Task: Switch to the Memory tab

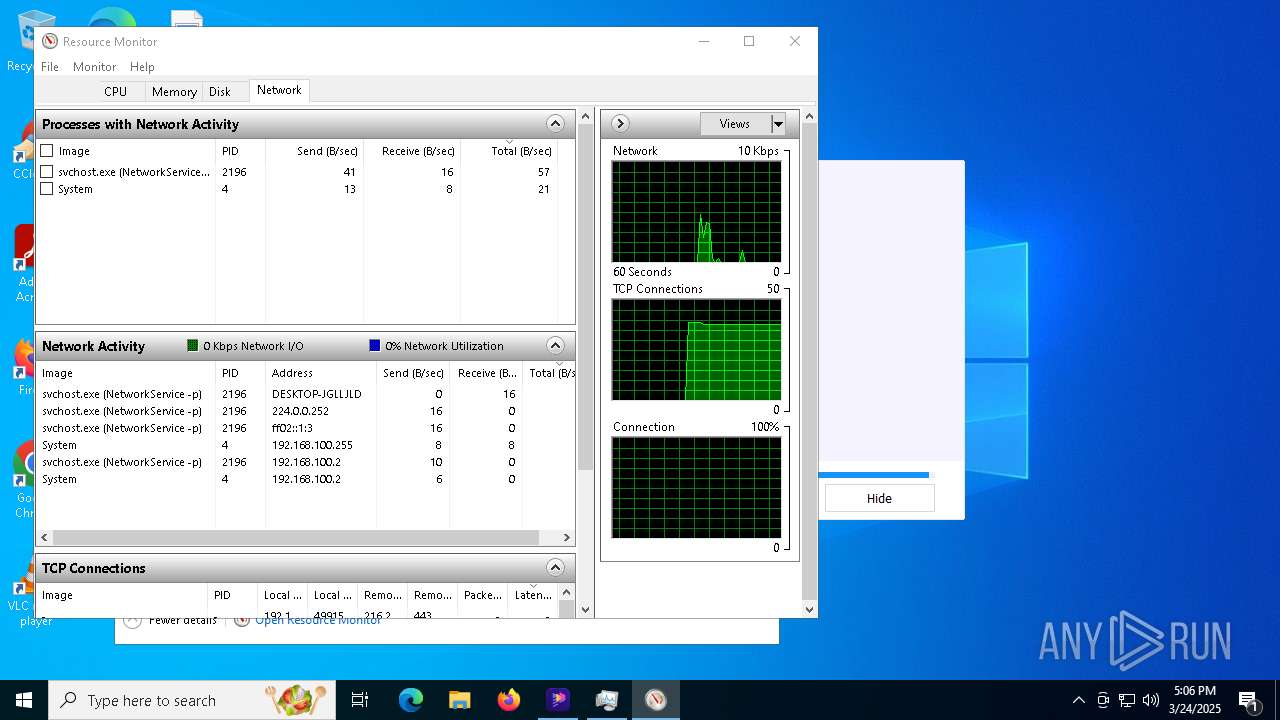Action: pos(174,91)
